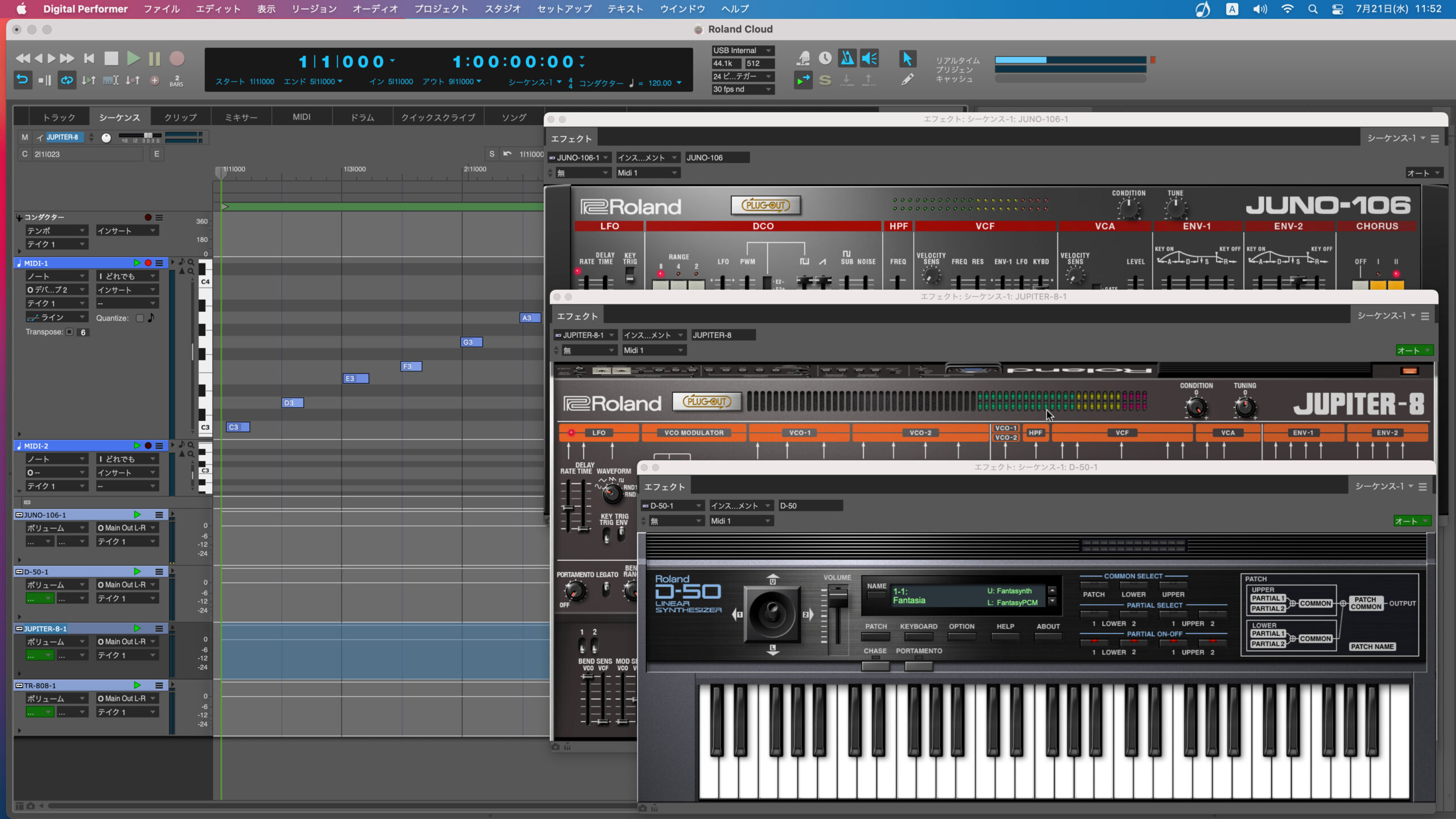Play-enable the TR-808-1 track
Image resolution: width=1456 pixels, height=819 pixels.
pyautogui.click(x=137, y=685)
